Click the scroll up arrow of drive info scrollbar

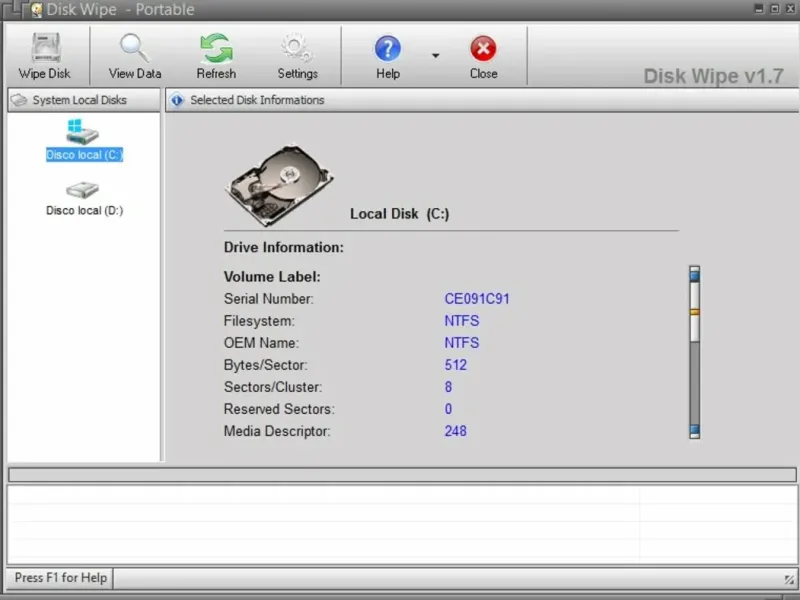click(694, 274)
